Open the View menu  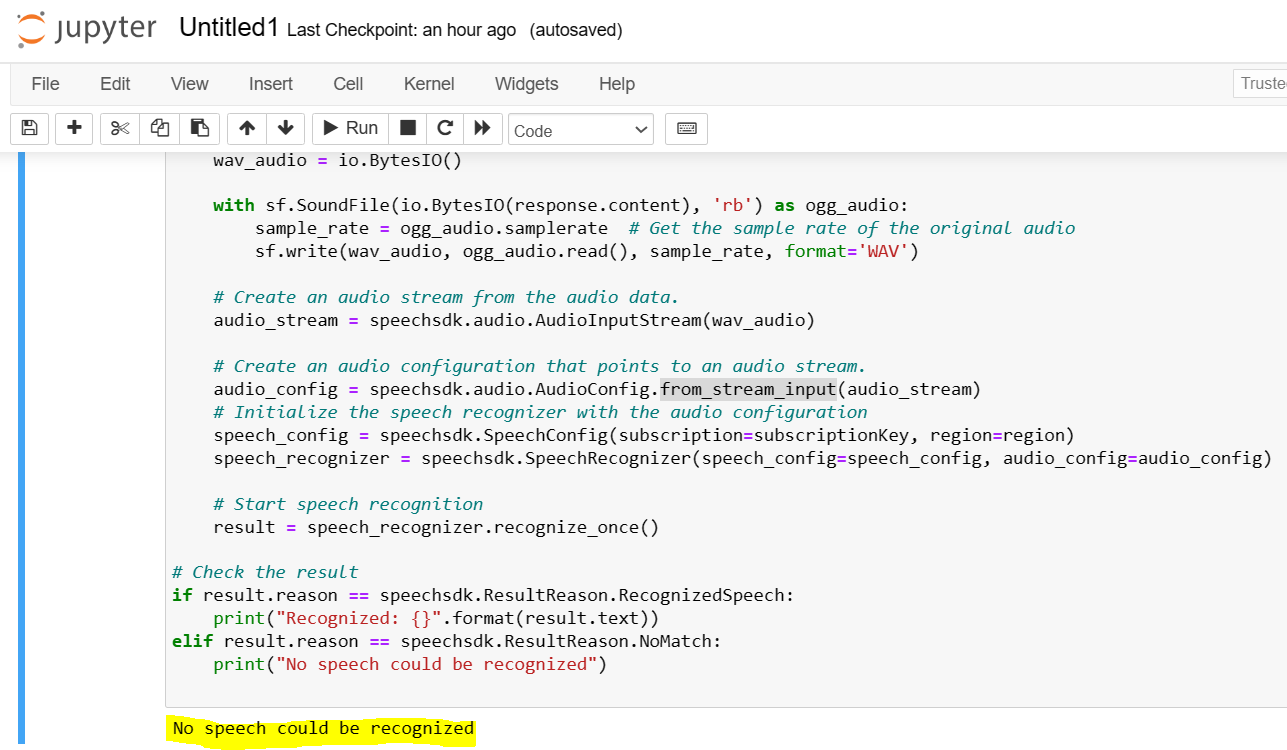click(x=189, y=84)
